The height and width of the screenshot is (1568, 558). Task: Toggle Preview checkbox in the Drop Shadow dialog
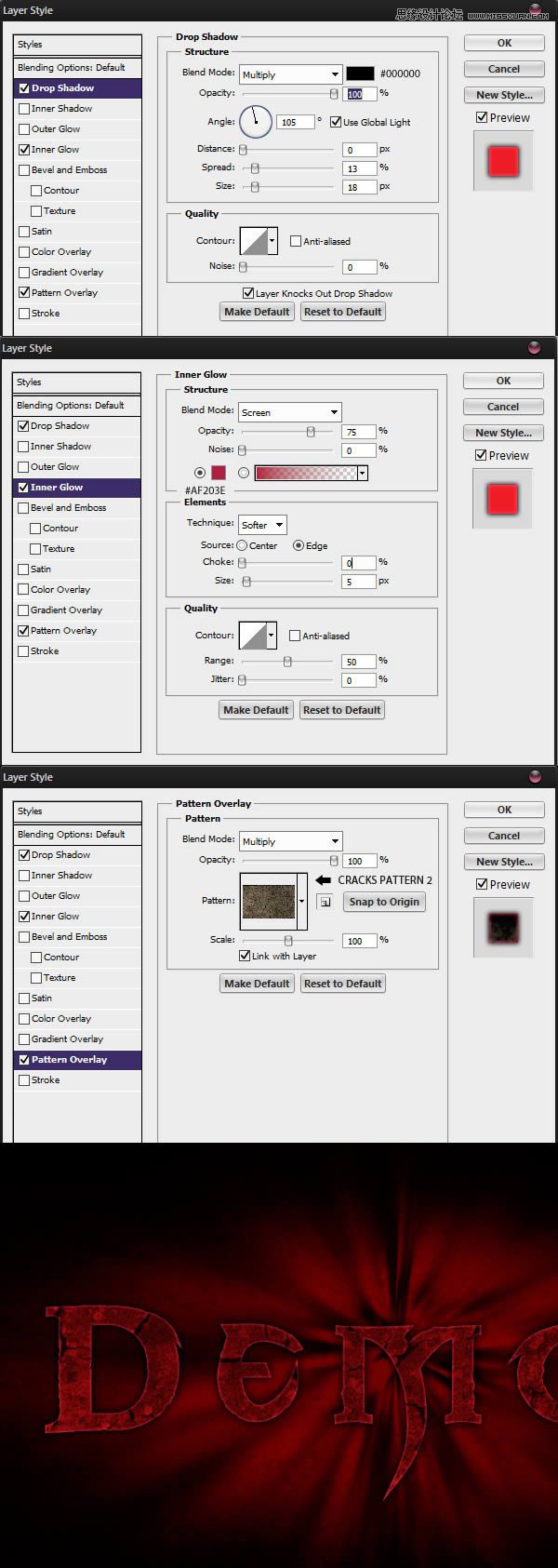tap(481, 117)
